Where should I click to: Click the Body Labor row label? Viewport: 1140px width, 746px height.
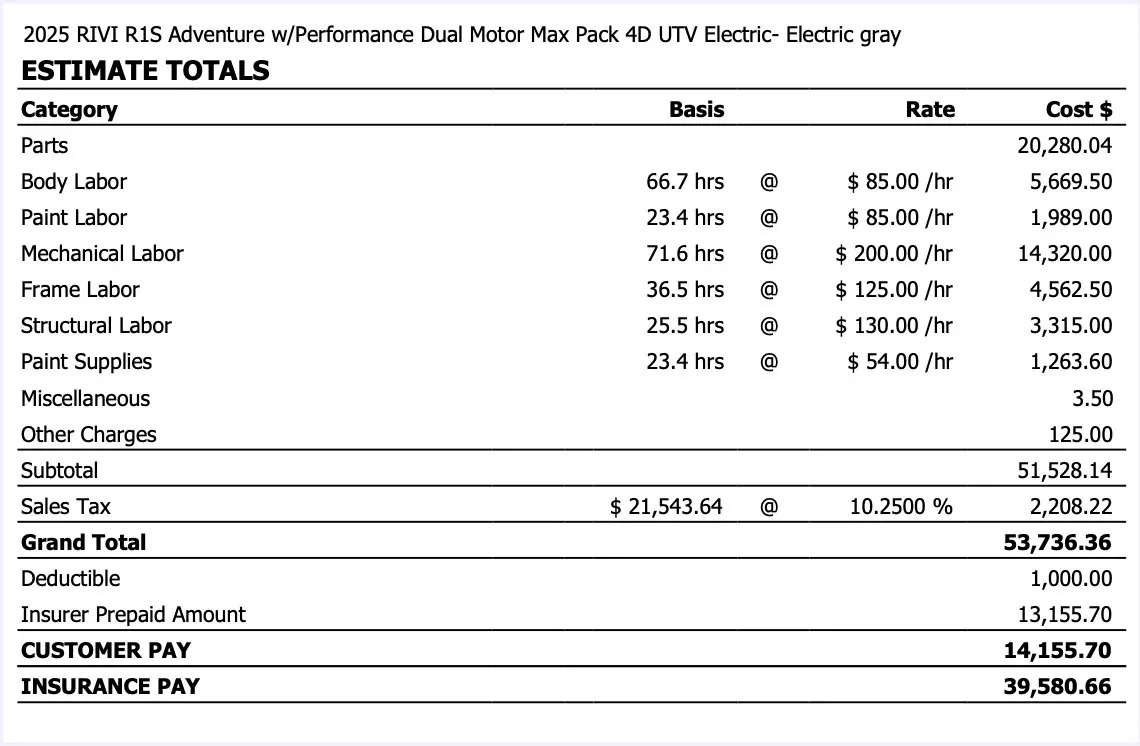point(74,182)
